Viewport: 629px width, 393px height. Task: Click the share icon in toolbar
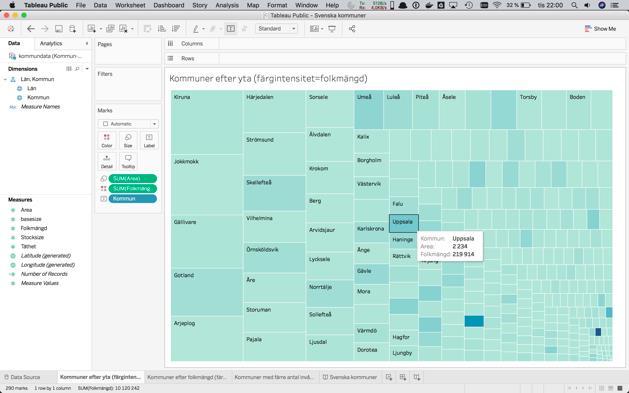(x=352, y=29)
